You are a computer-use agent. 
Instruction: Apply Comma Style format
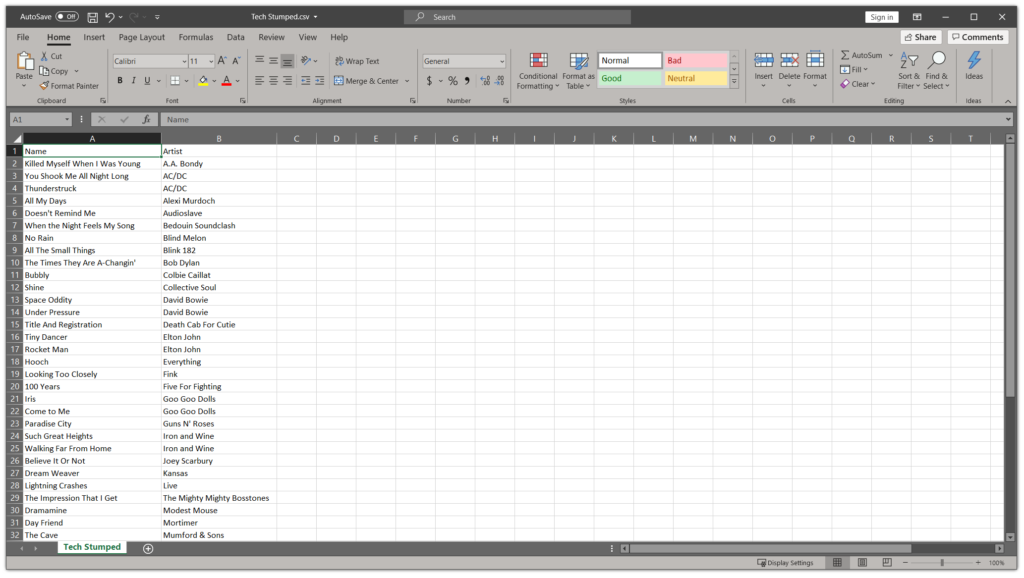467,81
